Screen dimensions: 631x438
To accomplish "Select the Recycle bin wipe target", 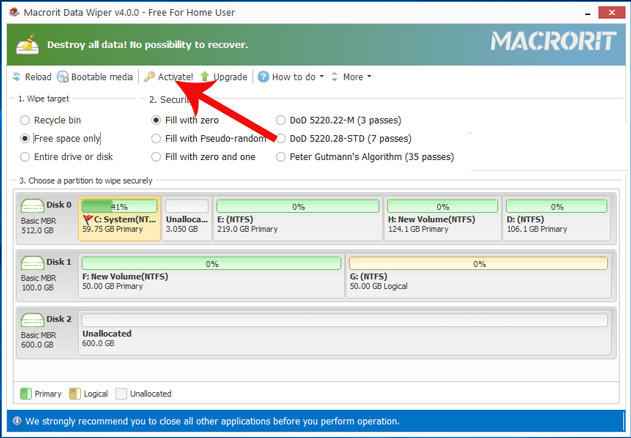I will pos(25,120).
